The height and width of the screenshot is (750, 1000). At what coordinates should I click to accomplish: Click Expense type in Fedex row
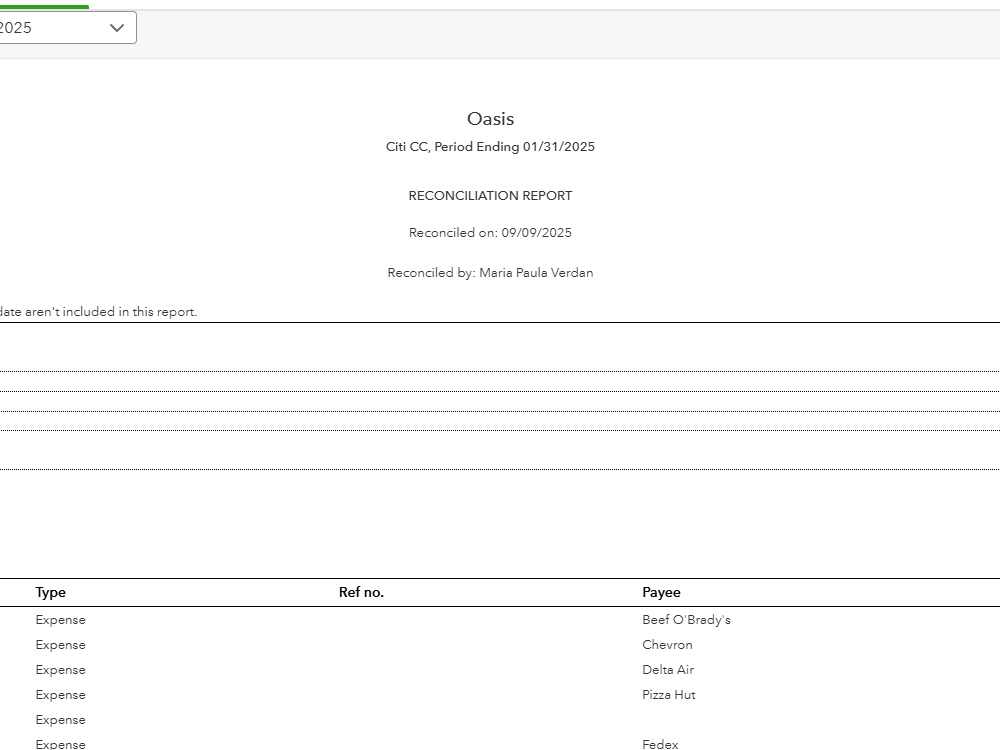click(61, 744)
